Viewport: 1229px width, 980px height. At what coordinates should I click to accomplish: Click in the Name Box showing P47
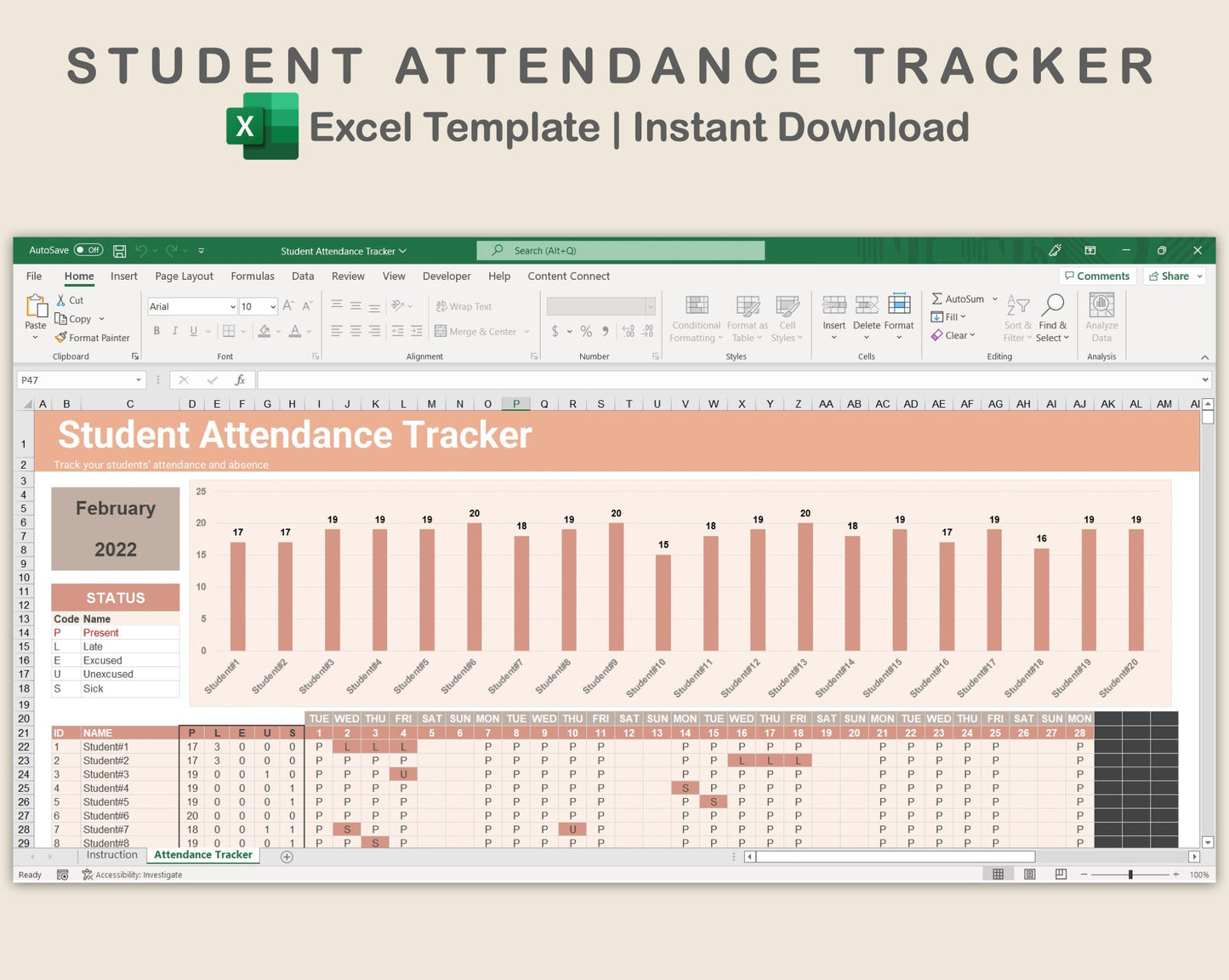coord(77,380)
